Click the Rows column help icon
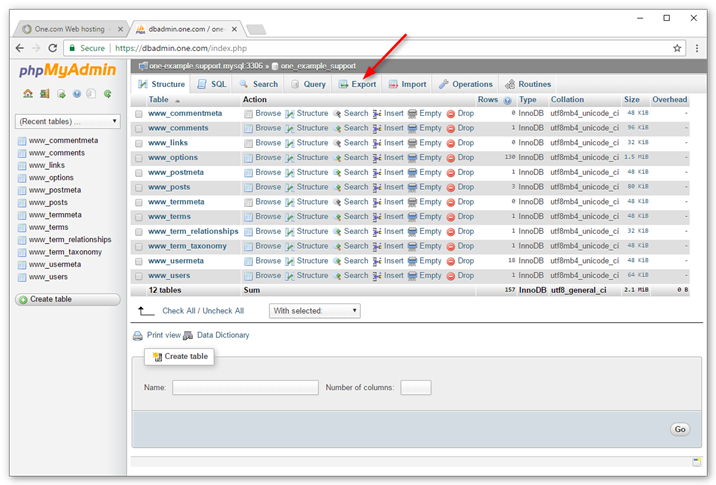 coord(507,100)
